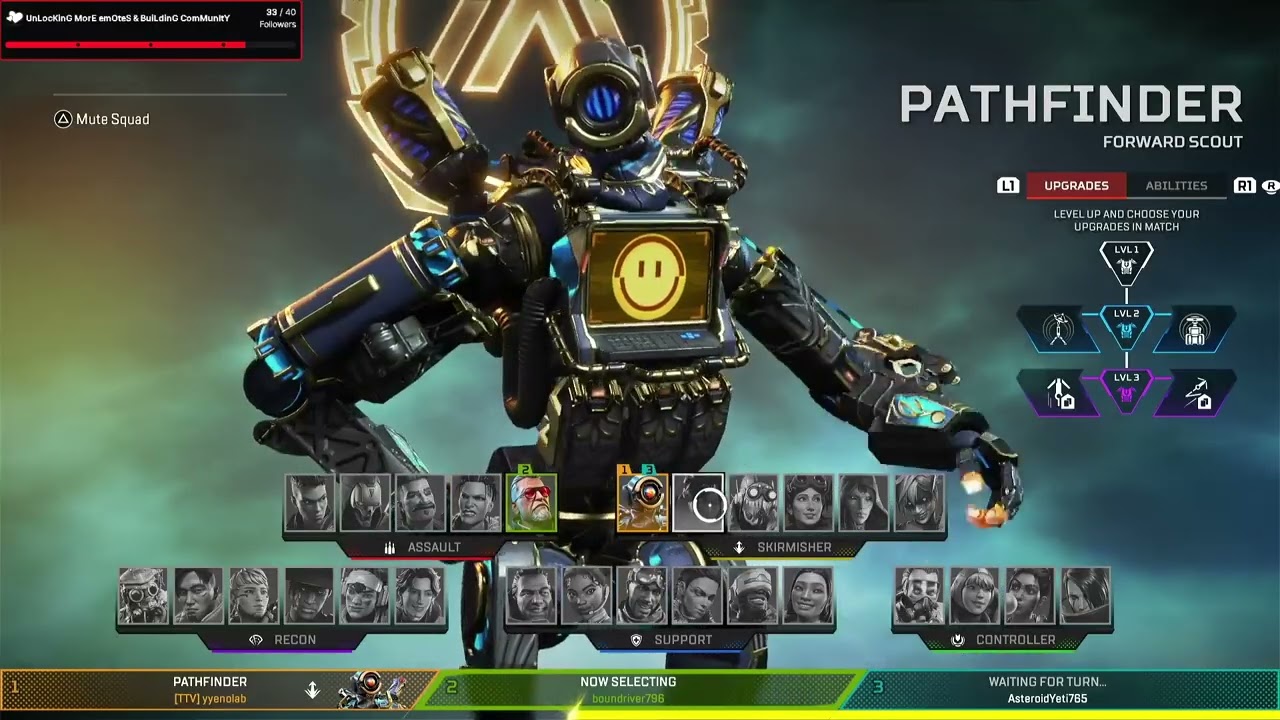This screenshot has width=1280, height=720.
Task: Click the R1 bumper prompt
Action: [1244, 186]
